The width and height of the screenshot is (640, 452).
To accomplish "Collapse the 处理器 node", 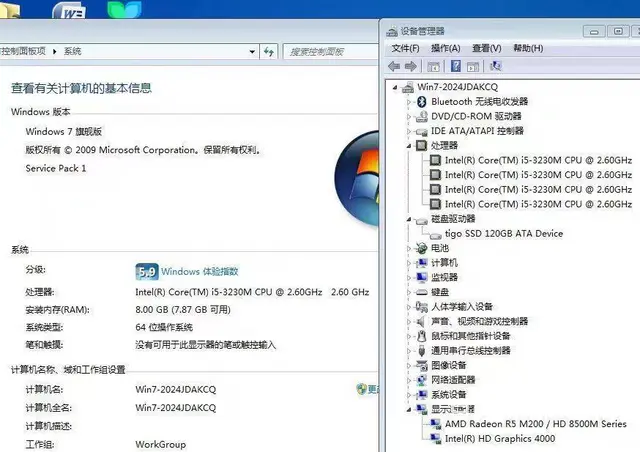I will click(x=409, y=146).
